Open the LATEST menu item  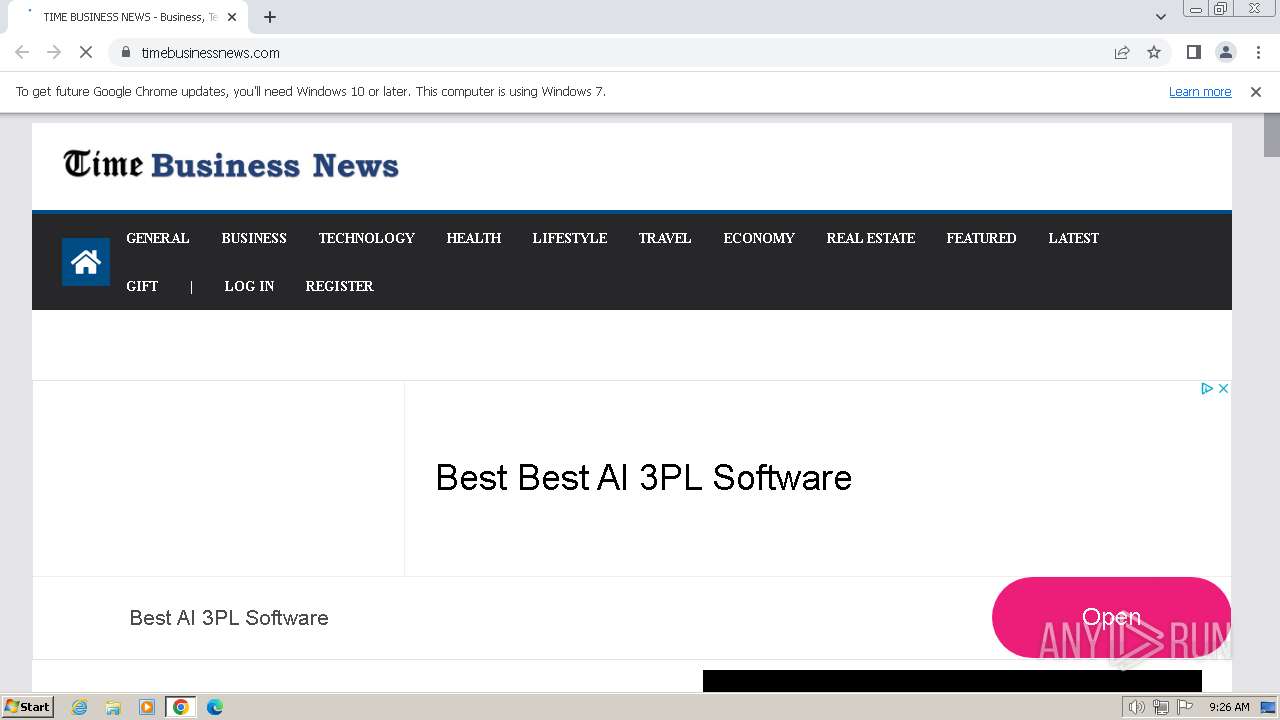[x=1074, y=238]
